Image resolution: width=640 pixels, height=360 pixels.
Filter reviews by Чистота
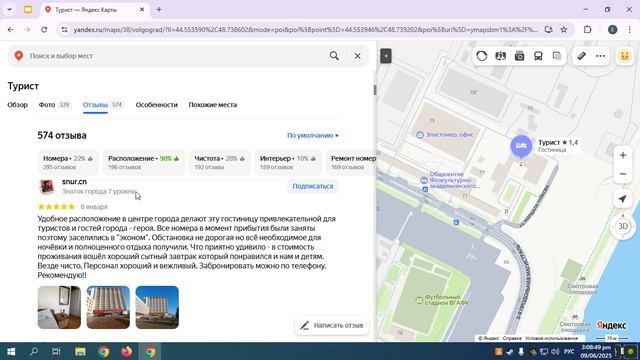tap(219, 162)
